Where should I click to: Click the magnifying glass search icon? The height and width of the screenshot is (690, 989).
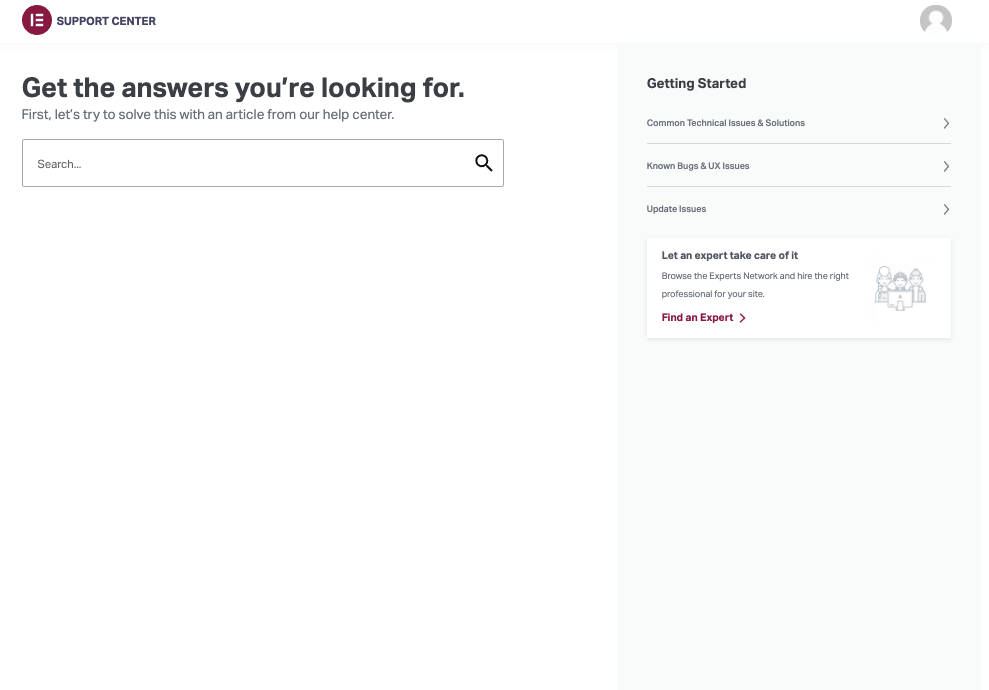484,163
